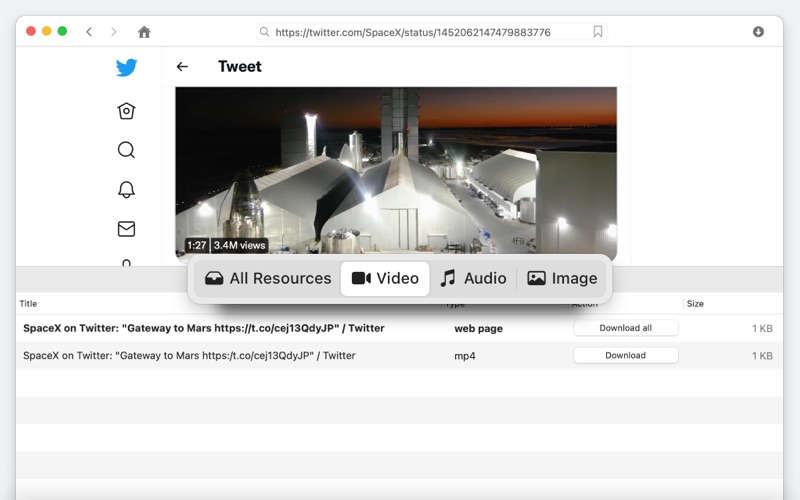Click the Download all button
800x500 pixels.
pyautogui.click(x=626, y=328)
